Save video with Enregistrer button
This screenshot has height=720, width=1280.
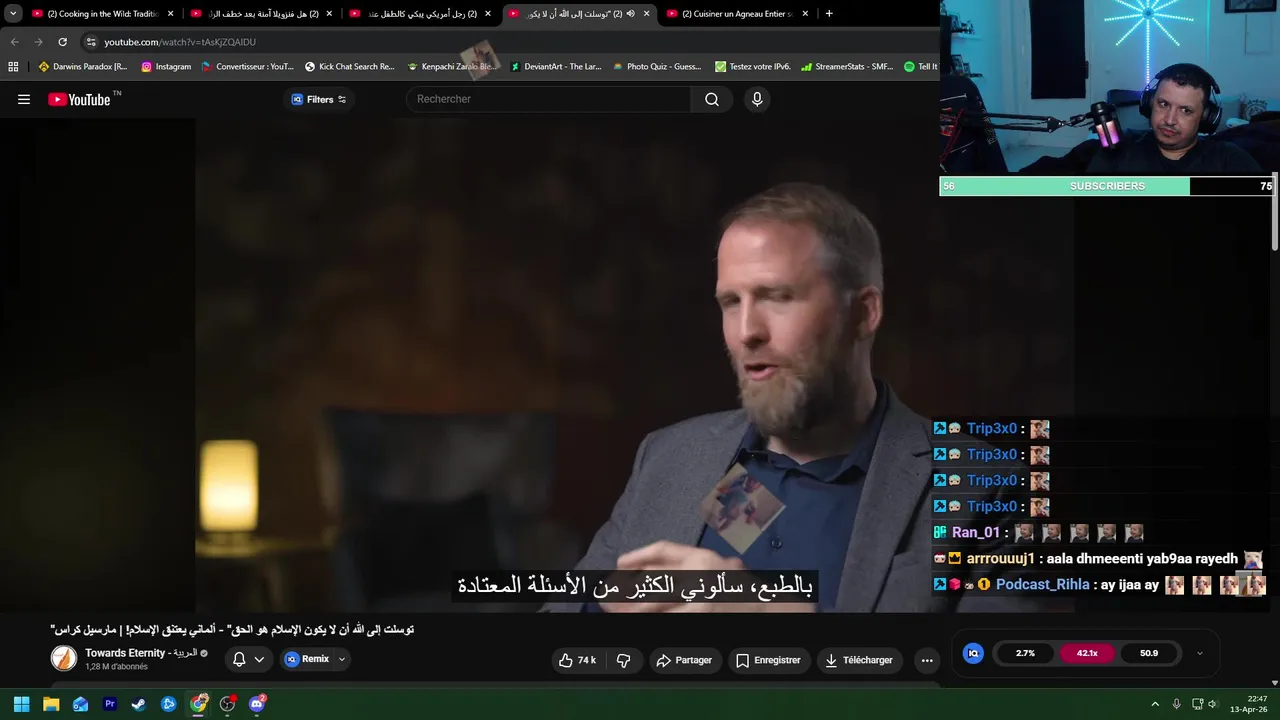point(768,660)
